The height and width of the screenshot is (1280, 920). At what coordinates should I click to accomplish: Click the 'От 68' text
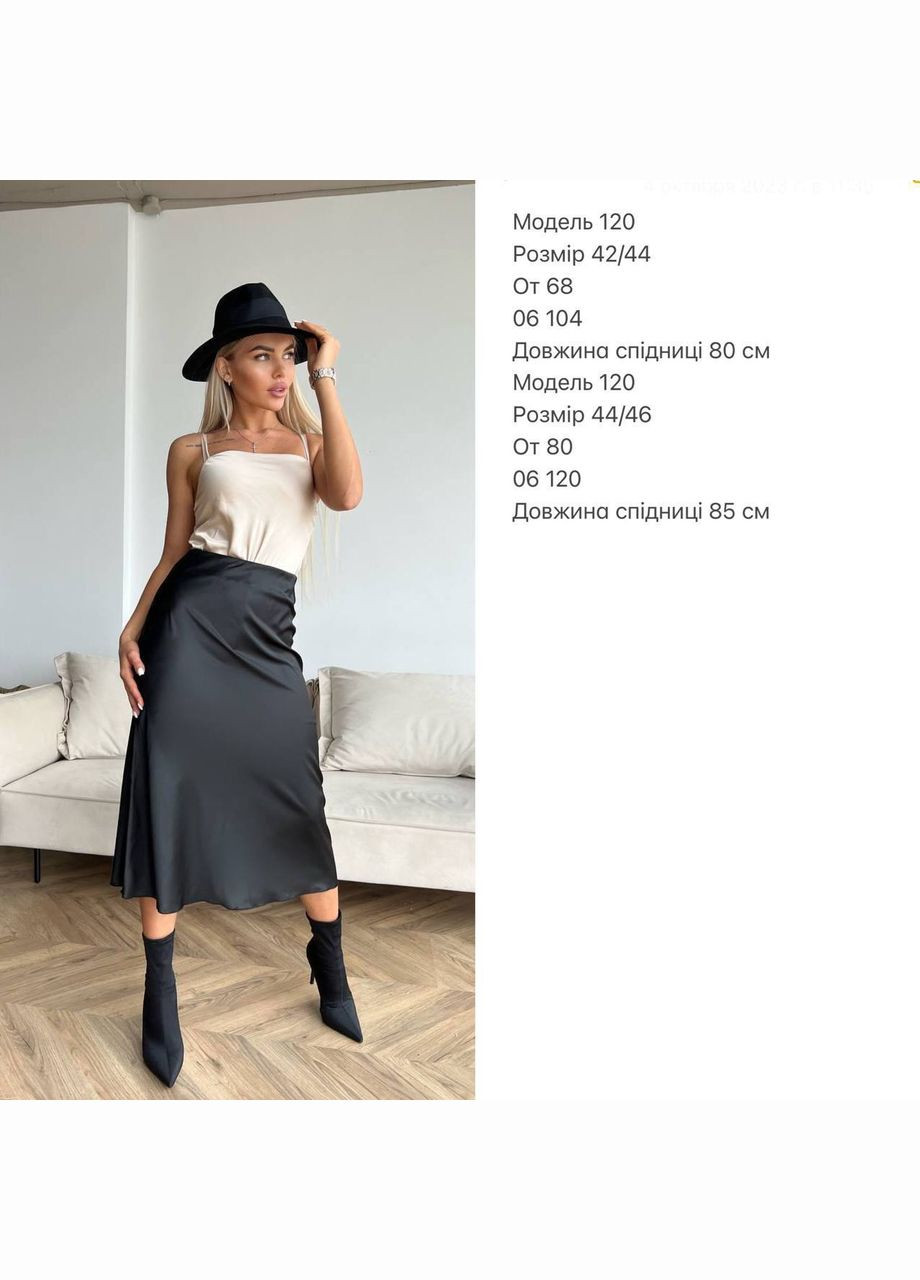pyautogui.click(x=543, y=286)
